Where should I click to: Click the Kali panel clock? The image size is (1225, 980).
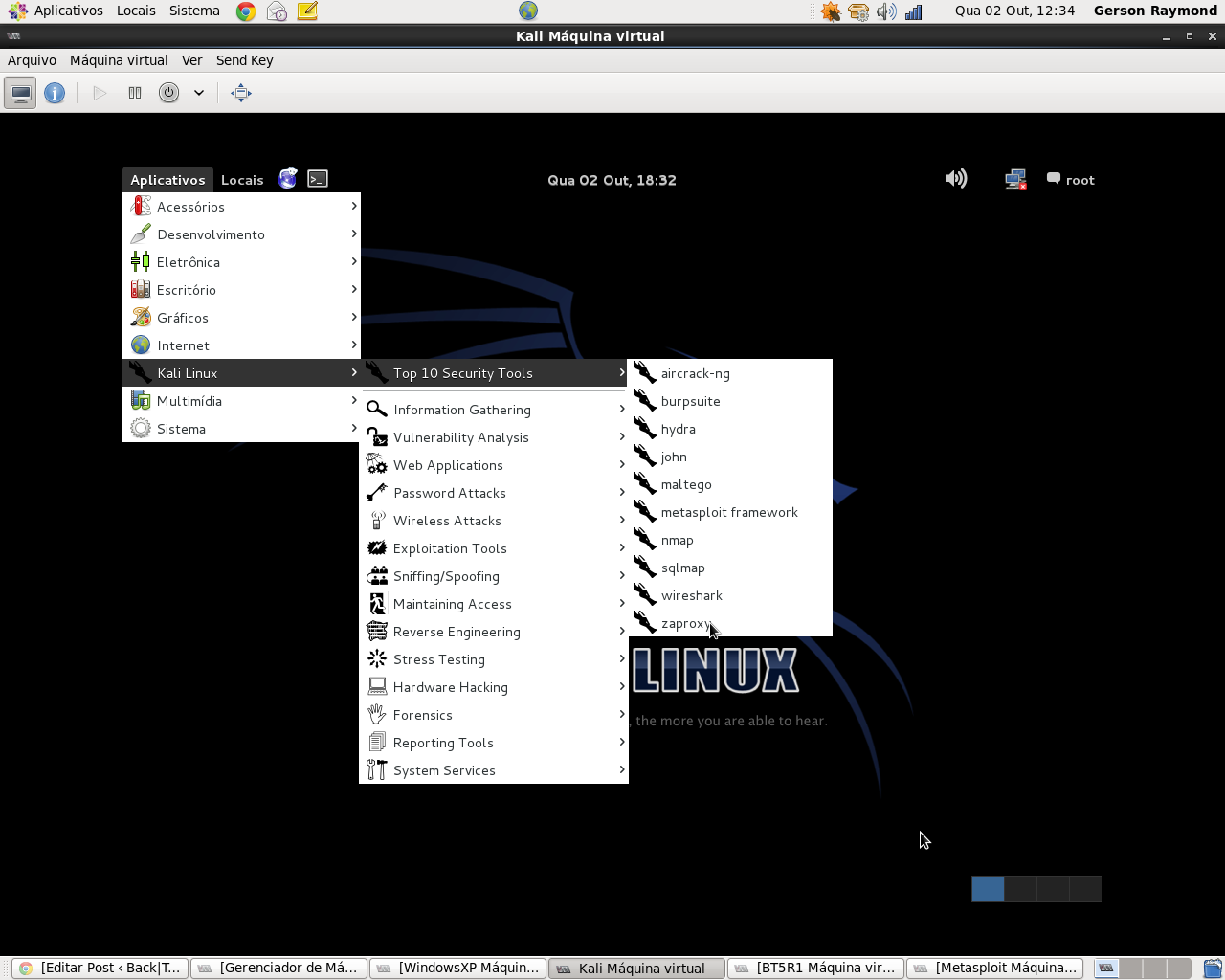(612, 180)
